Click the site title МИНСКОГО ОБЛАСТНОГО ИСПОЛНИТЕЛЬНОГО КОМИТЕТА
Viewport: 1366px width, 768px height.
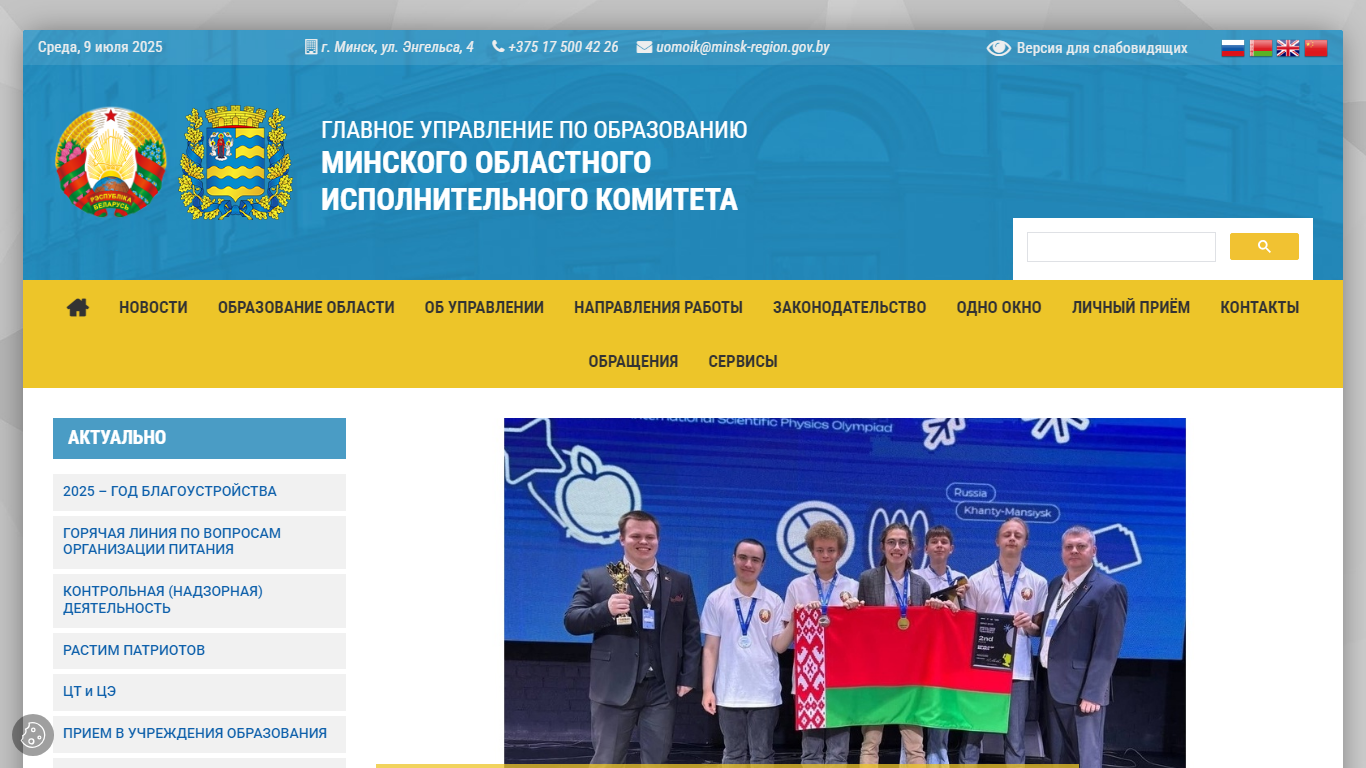pos(529,181)
